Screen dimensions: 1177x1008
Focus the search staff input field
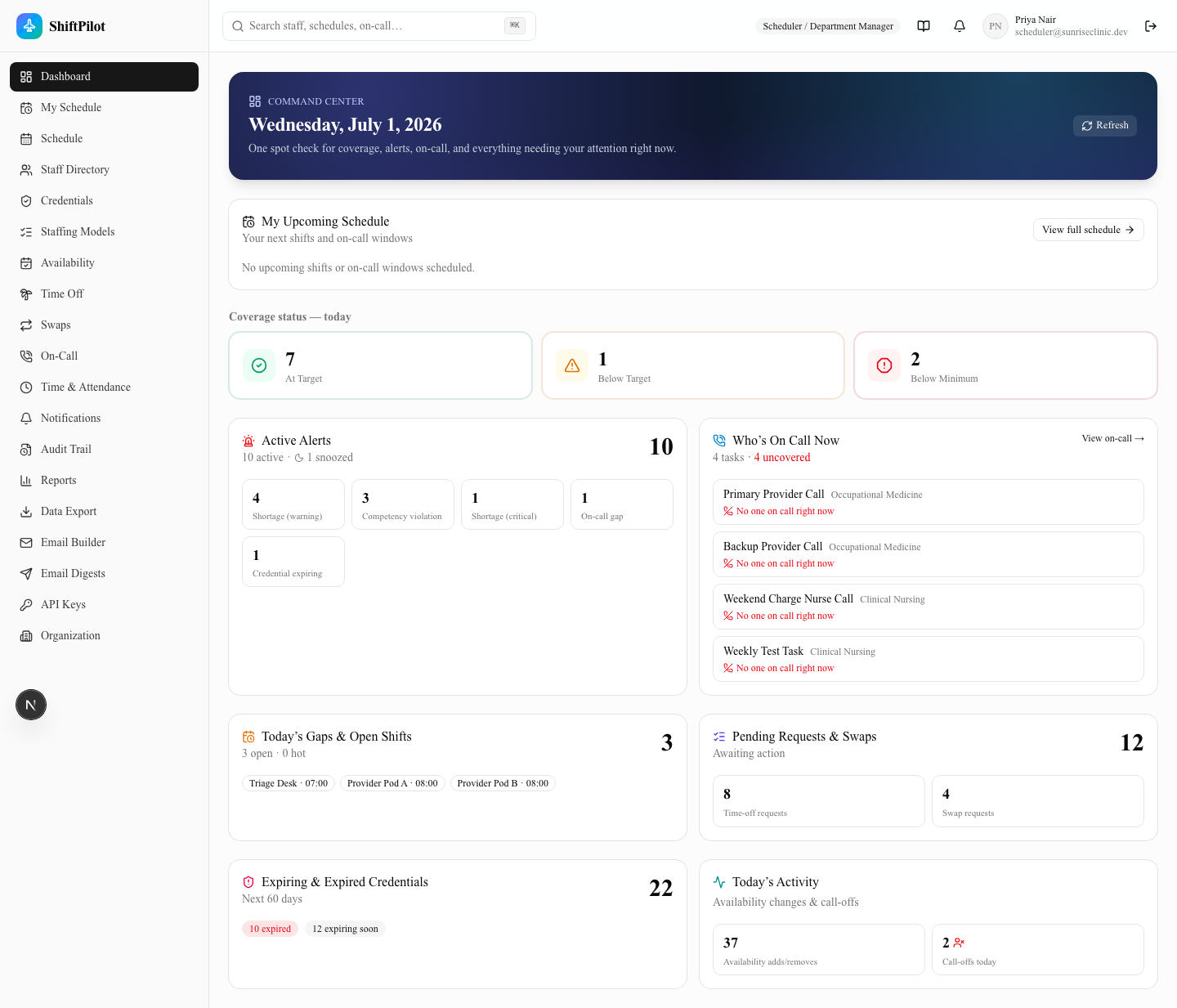379,26
